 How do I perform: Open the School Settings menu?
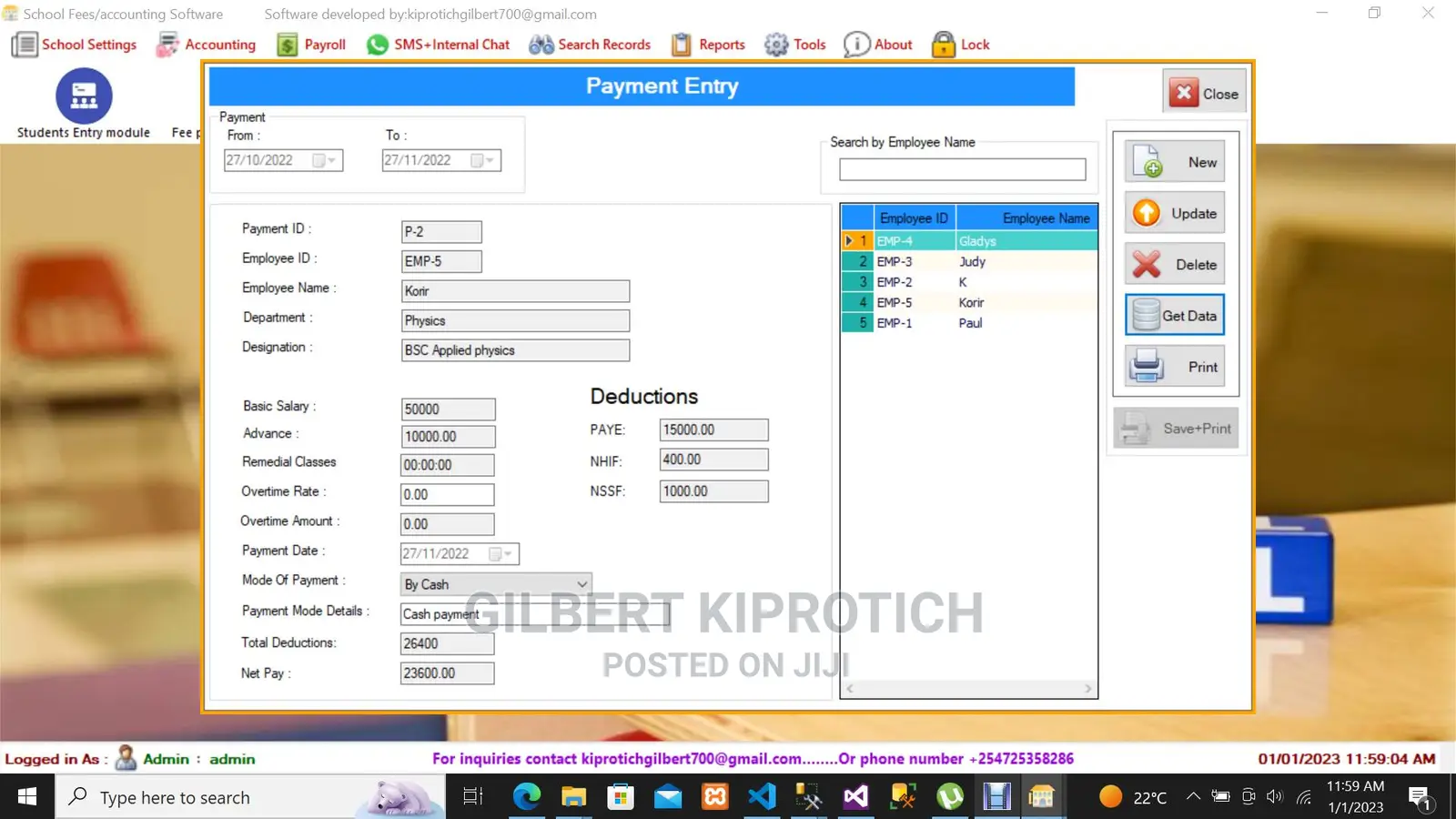(x=75, y=45)
